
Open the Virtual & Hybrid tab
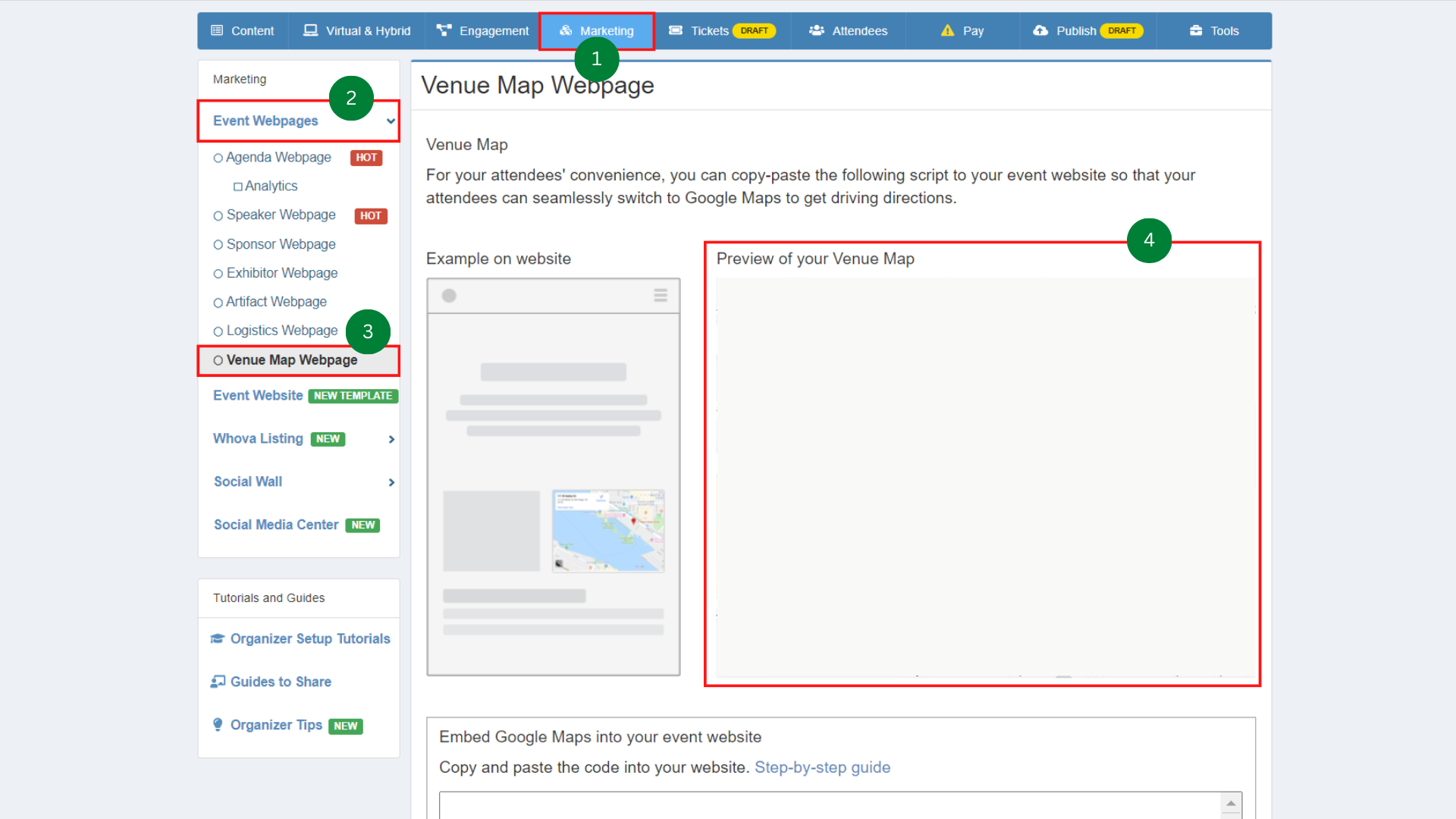tap(356, 31)
